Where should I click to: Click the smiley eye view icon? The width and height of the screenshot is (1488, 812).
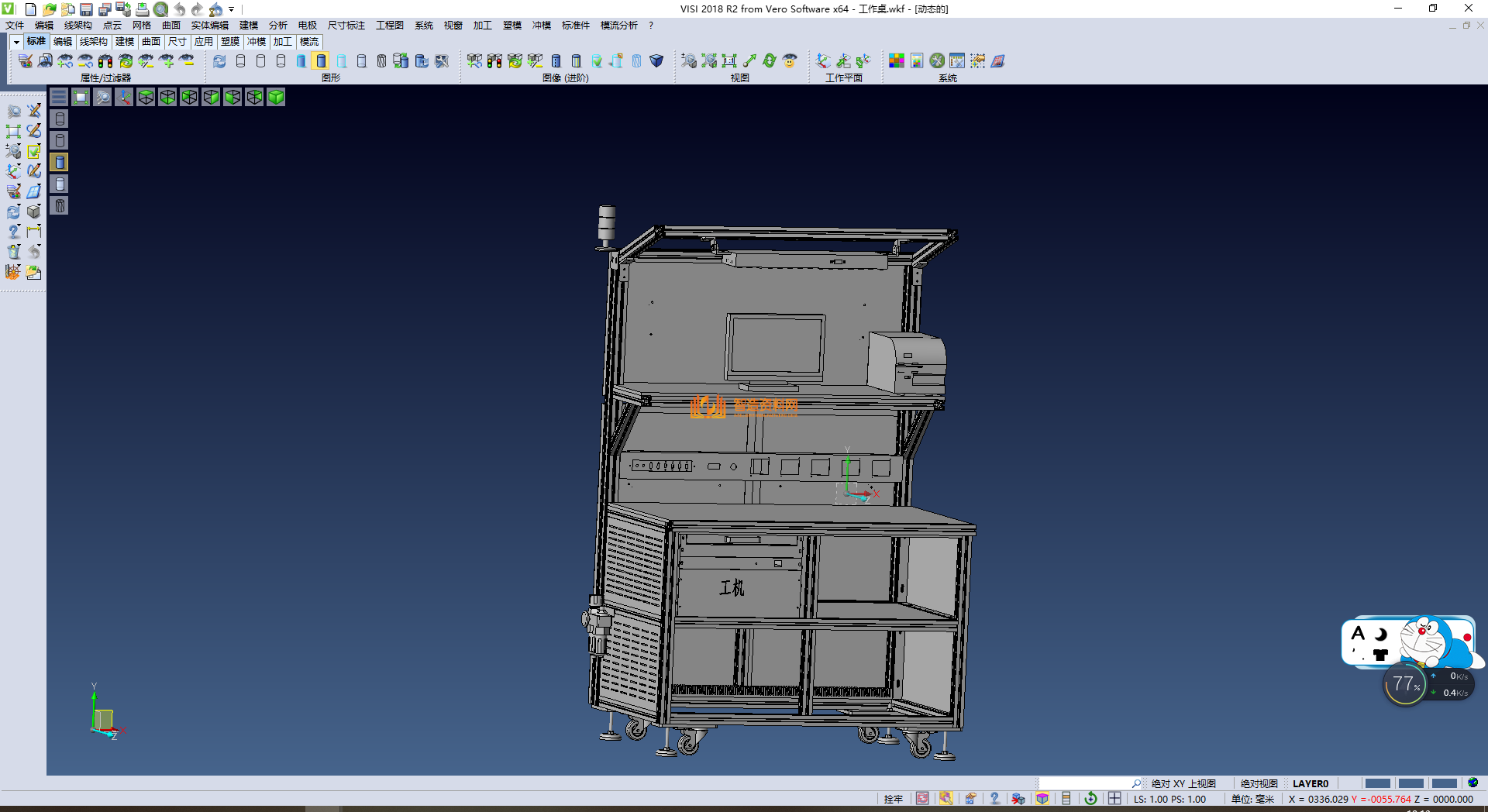(790, 60)
